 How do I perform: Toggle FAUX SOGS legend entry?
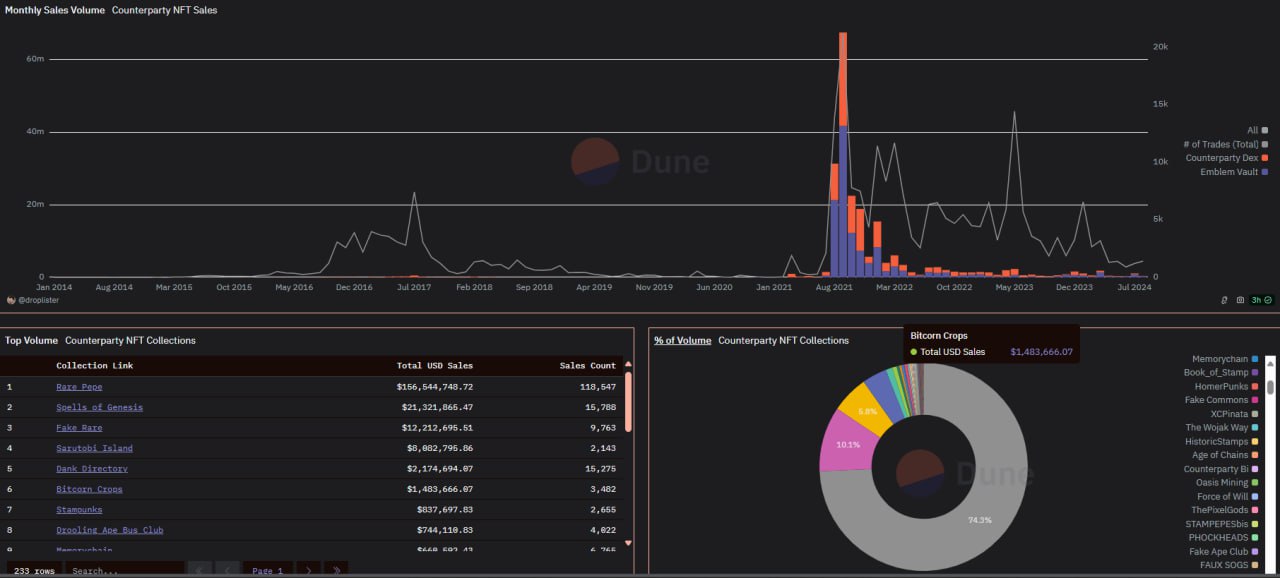(x=1228, y=566)
